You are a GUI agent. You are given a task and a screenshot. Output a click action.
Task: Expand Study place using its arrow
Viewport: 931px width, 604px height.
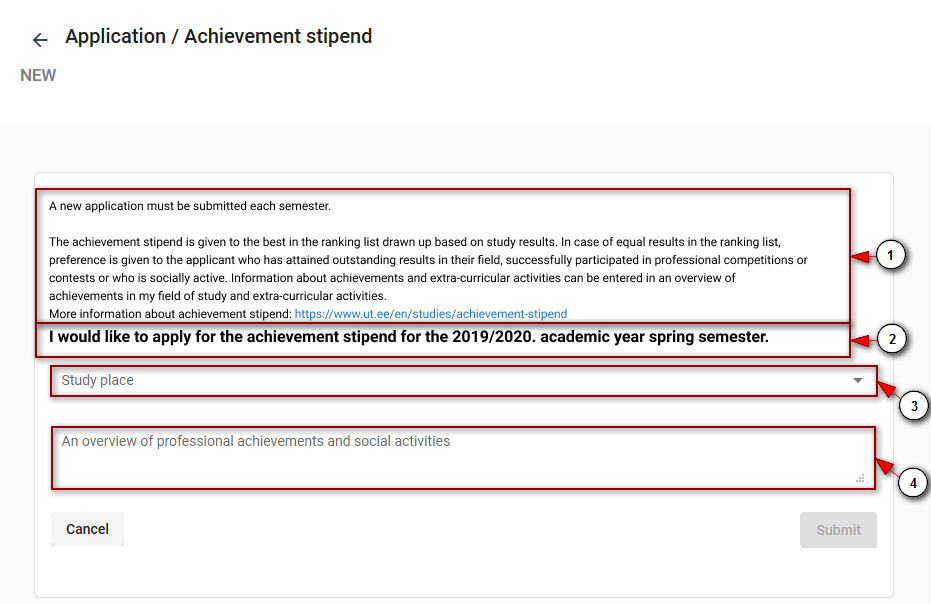[857, 381]
